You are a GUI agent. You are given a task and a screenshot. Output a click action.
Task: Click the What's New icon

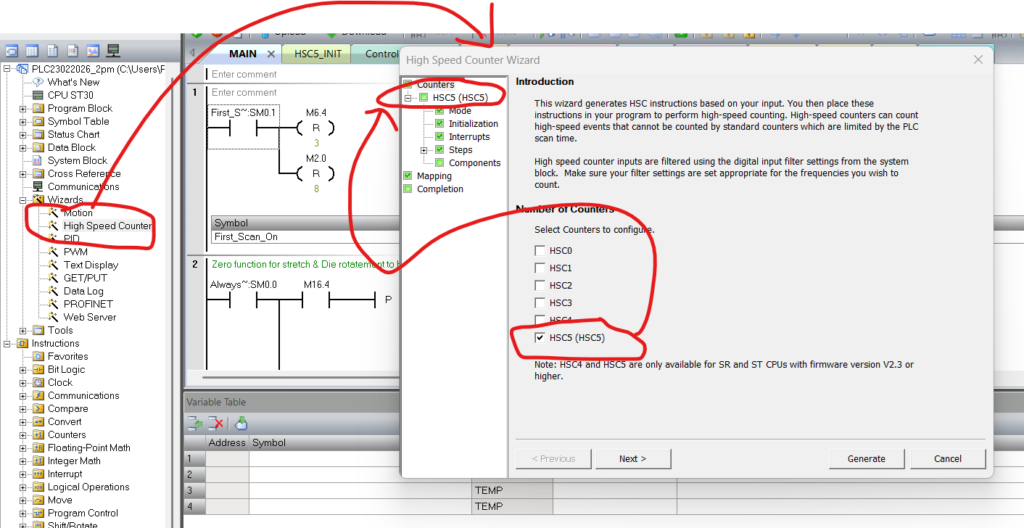click(38, 82)
